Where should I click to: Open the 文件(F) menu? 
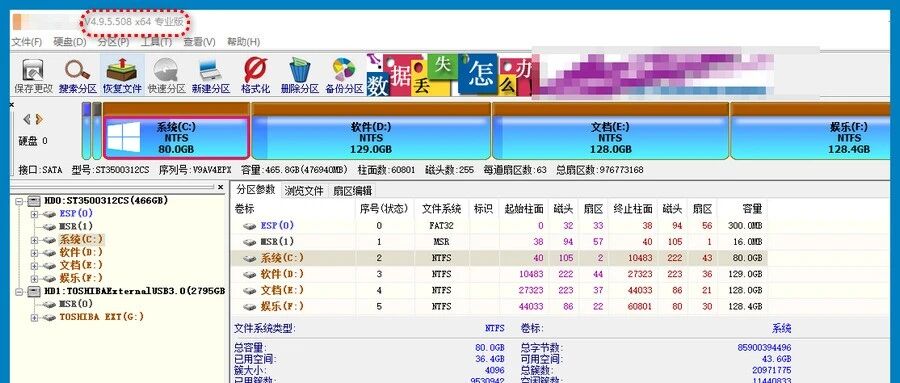coord(27,42)
